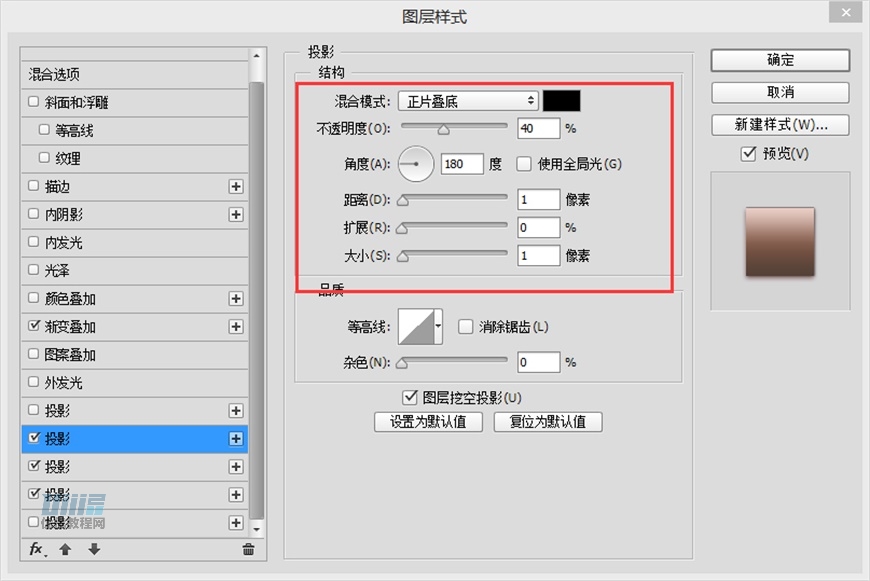Click the 大小 slider handle
This screenshot has width=870, height=581.
[x=403, y=256]
